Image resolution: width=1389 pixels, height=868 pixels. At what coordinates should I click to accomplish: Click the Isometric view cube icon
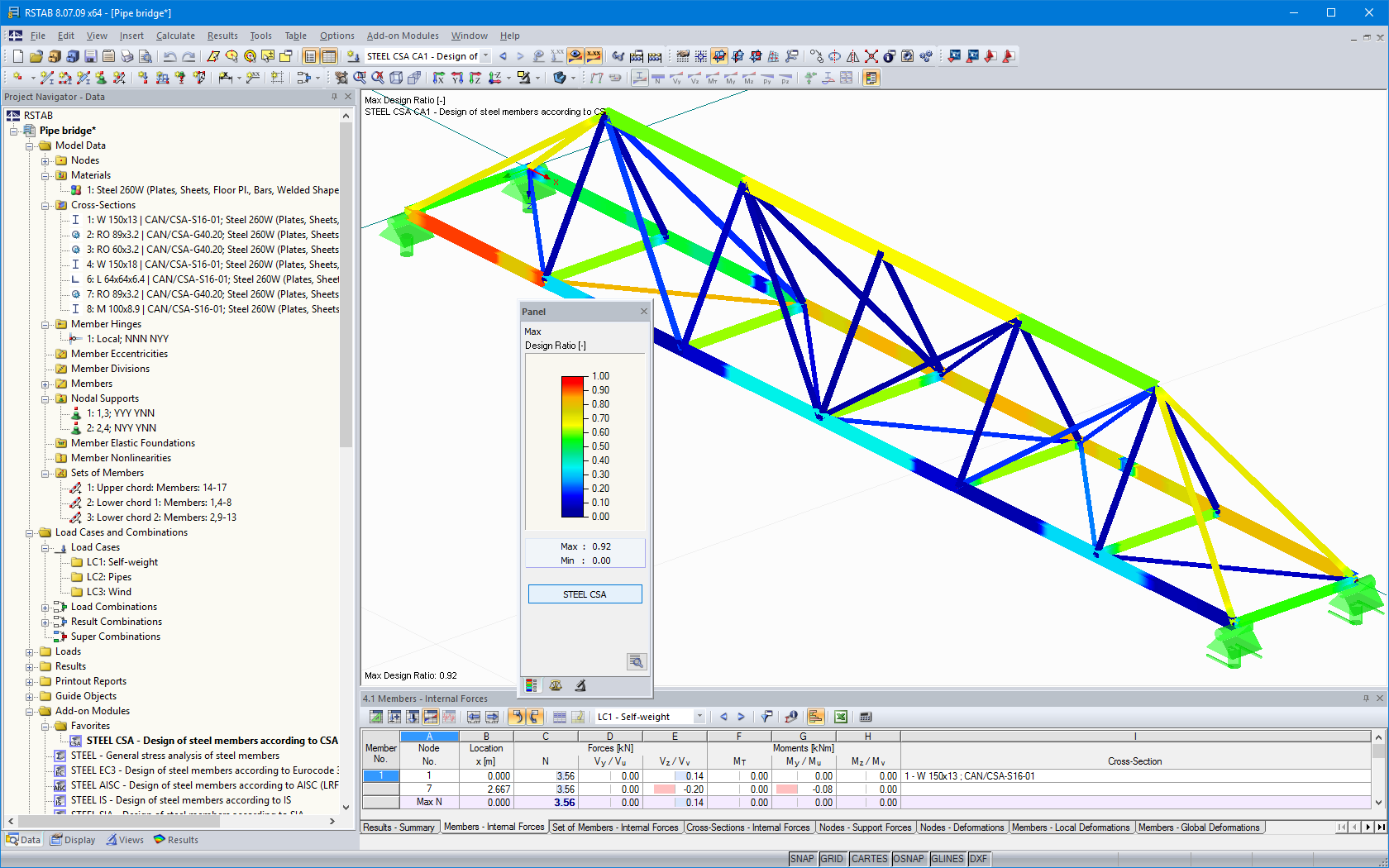point(396,78)
